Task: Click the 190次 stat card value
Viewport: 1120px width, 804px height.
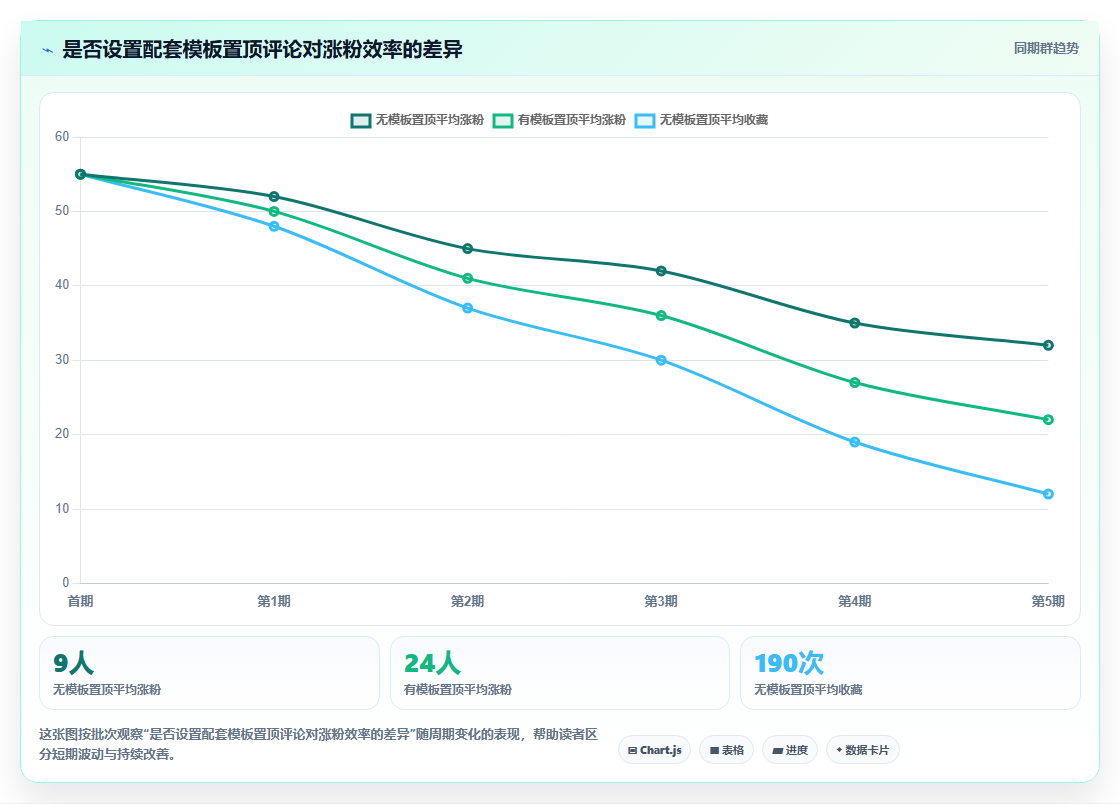Action: (789, 663)
